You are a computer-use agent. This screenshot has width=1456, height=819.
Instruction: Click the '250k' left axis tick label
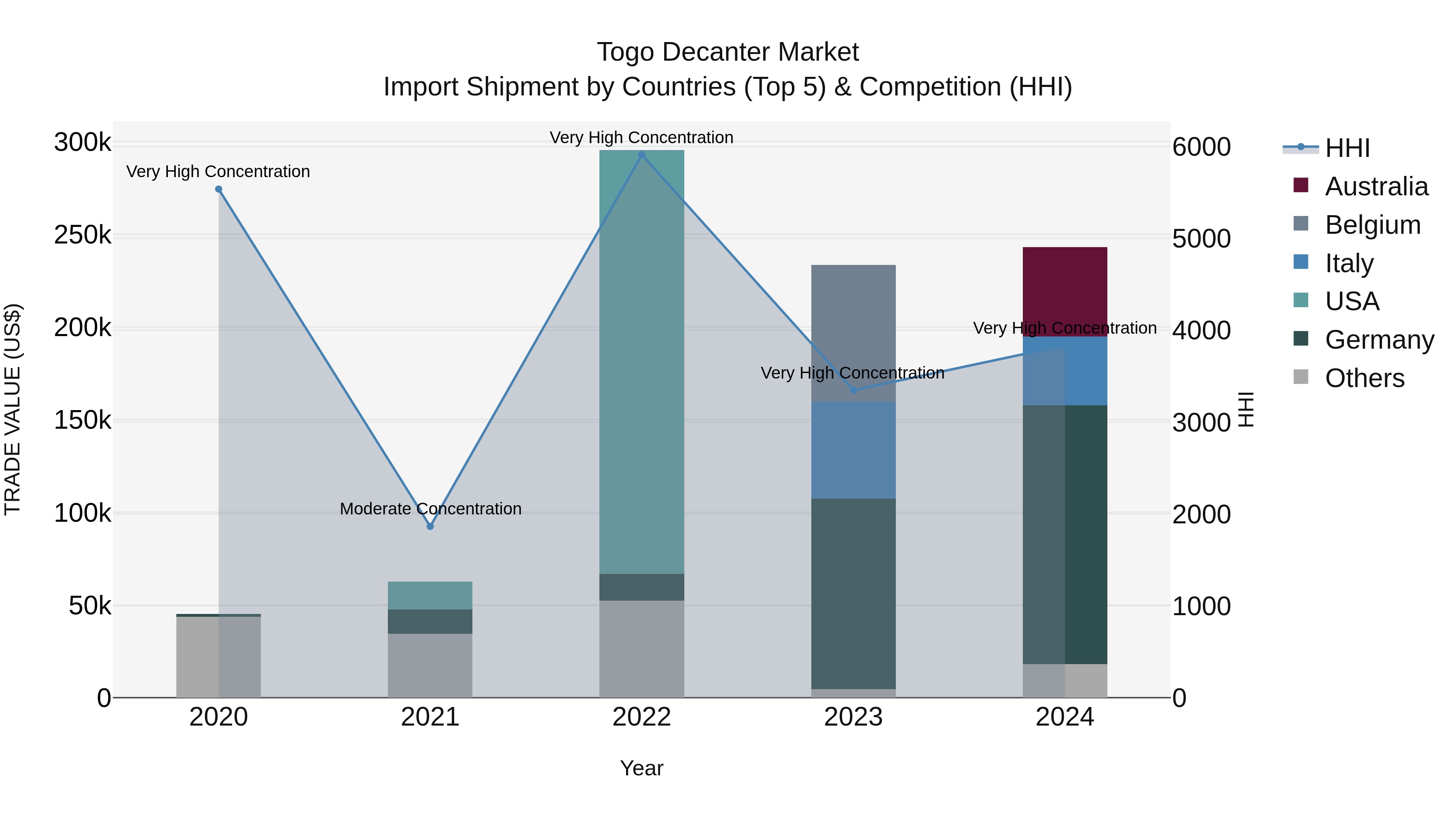tap(83, 235)
